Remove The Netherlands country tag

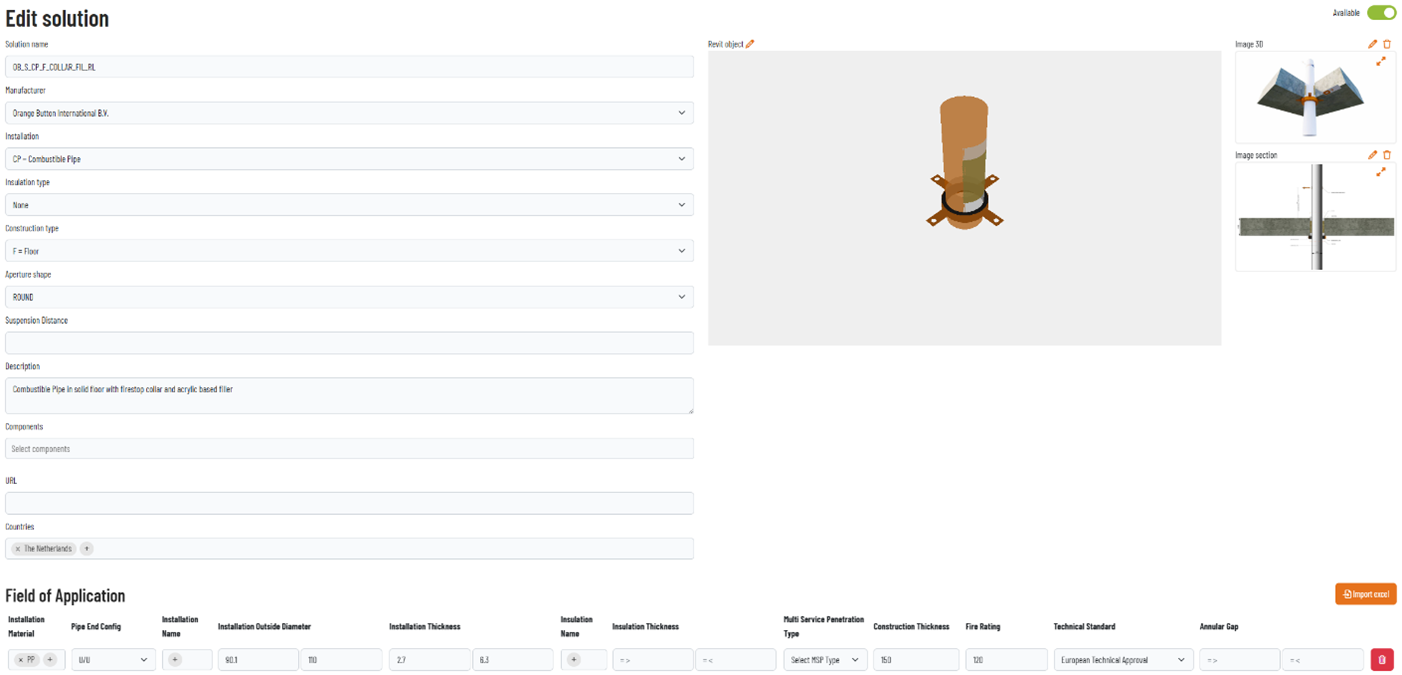click(x=18, y=549)
